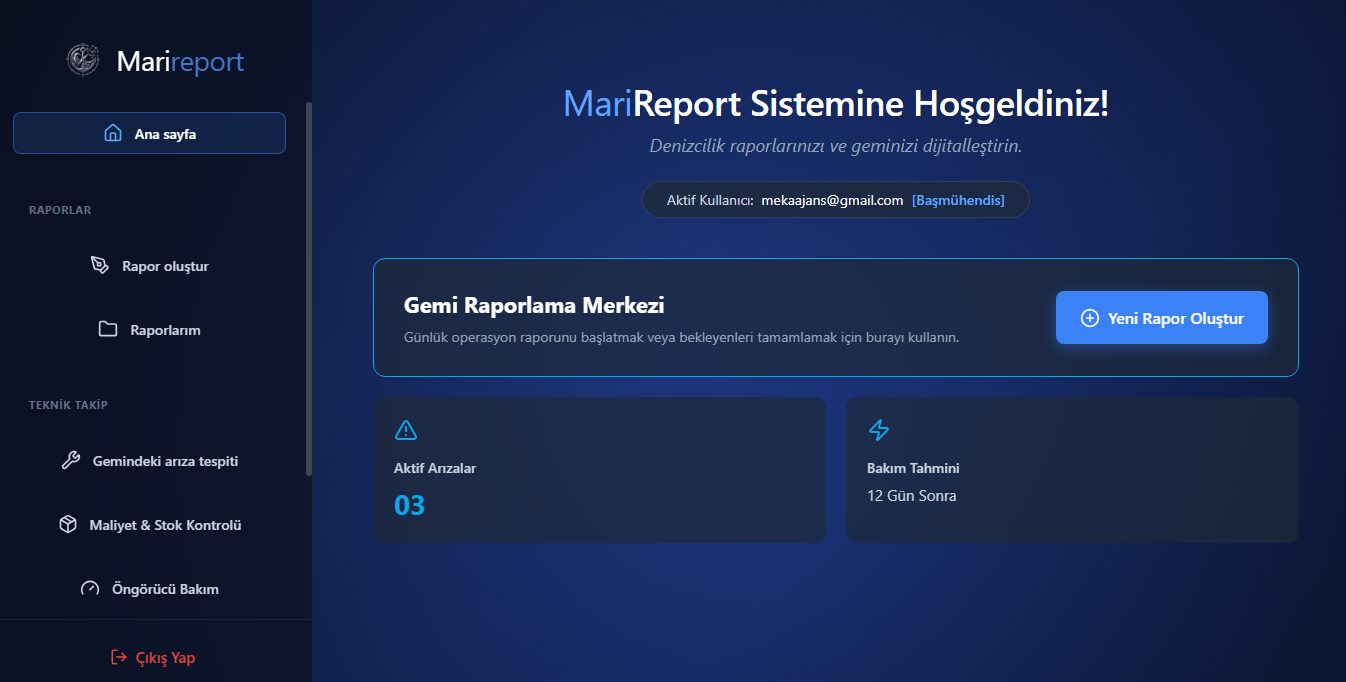Select Maliyet & Stok Kontrolü menu item
Image resolution: width=1346 pixels, height=682 pixels.
pyautogui.click(x=149, y=524)
